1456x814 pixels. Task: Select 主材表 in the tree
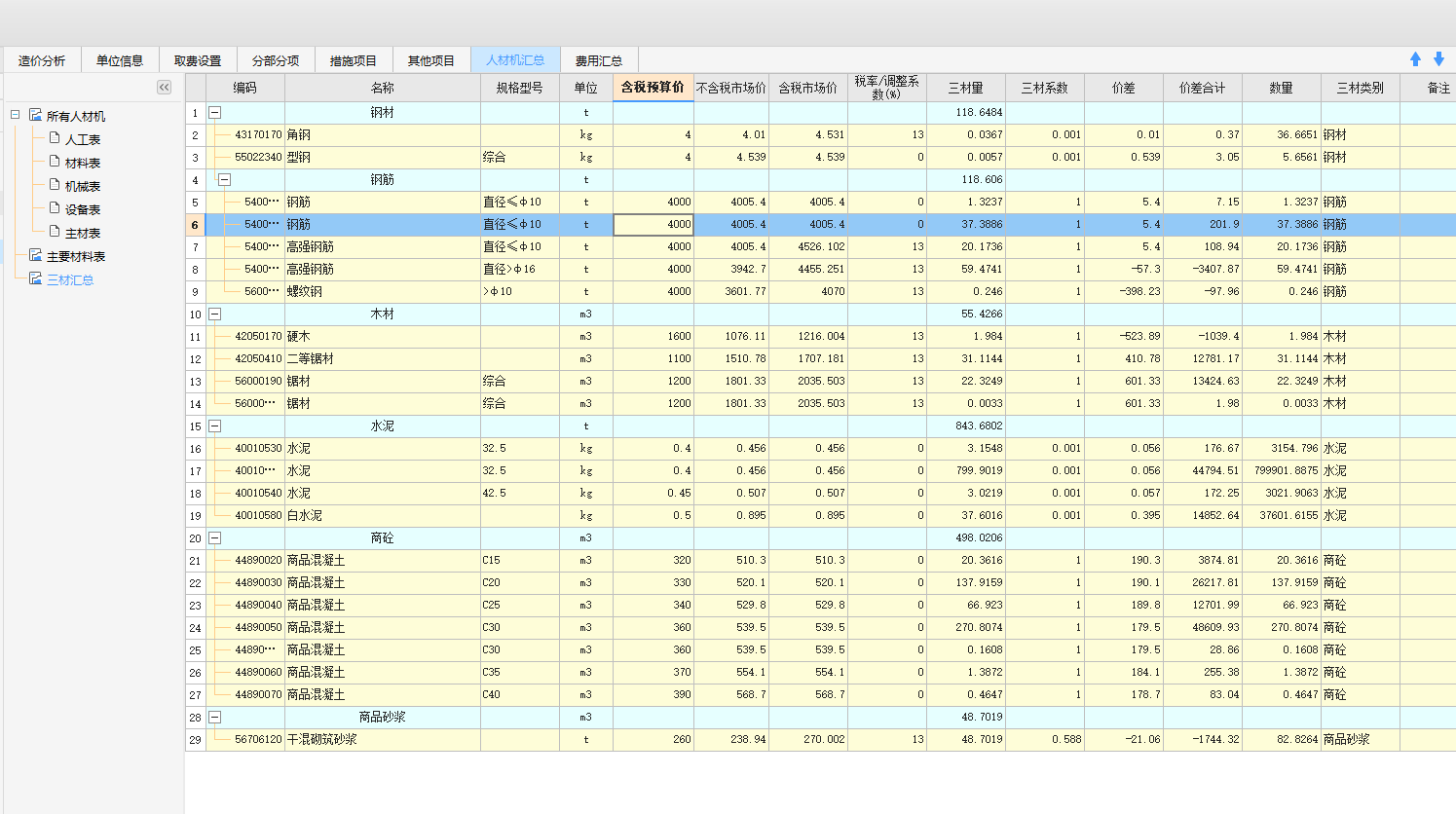[x=83, y=233]
